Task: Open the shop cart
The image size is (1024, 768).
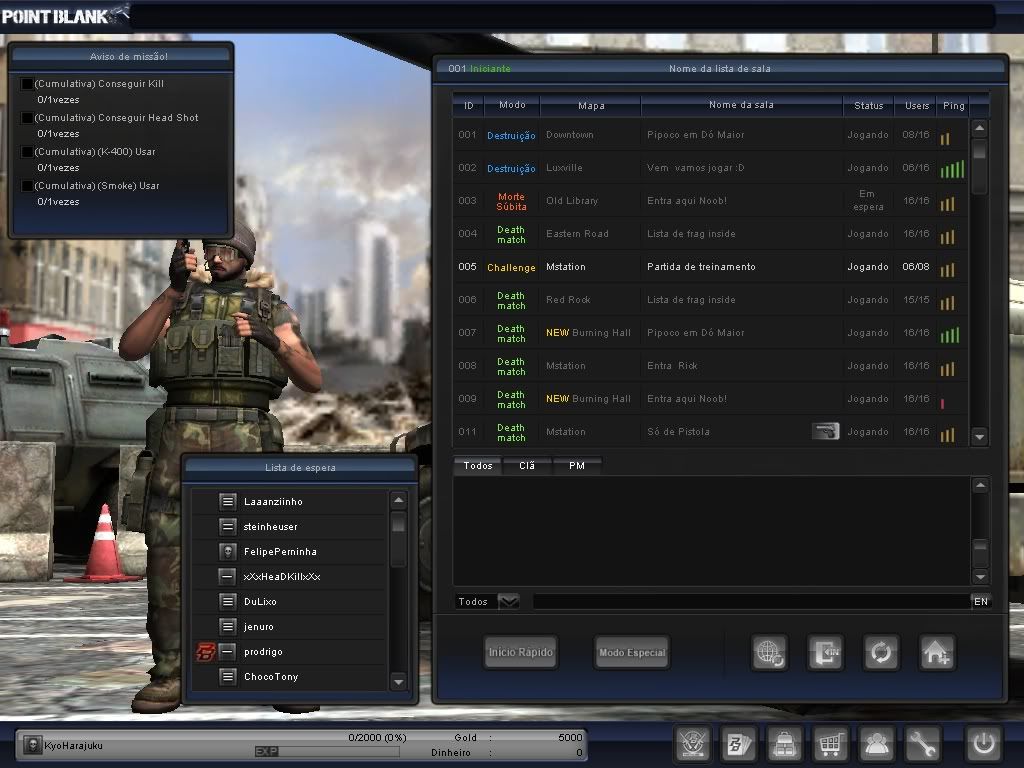Action: [830, 744]
